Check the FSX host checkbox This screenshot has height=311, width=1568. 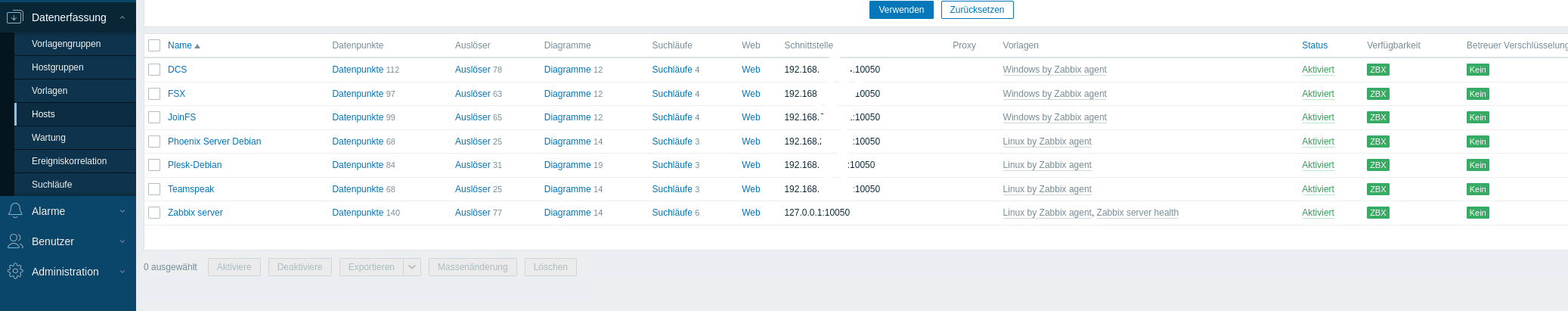pos(154,94)
